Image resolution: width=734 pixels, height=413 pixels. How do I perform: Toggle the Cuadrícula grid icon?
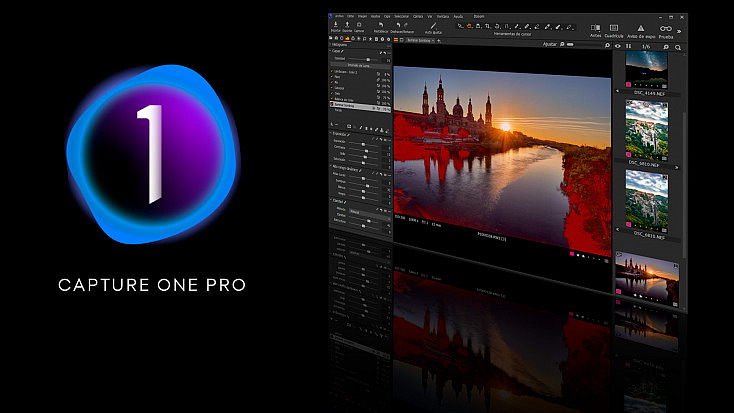coord(614,28)
